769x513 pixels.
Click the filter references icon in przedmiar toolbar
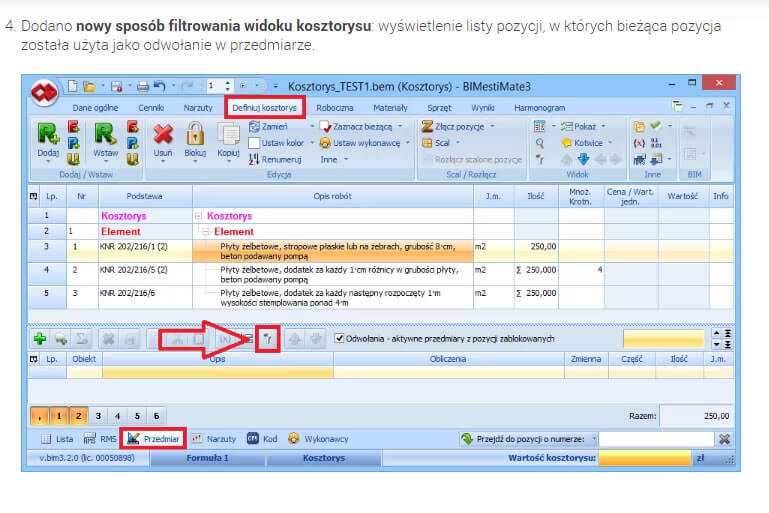pyautogui.click(x=268, y=338)
